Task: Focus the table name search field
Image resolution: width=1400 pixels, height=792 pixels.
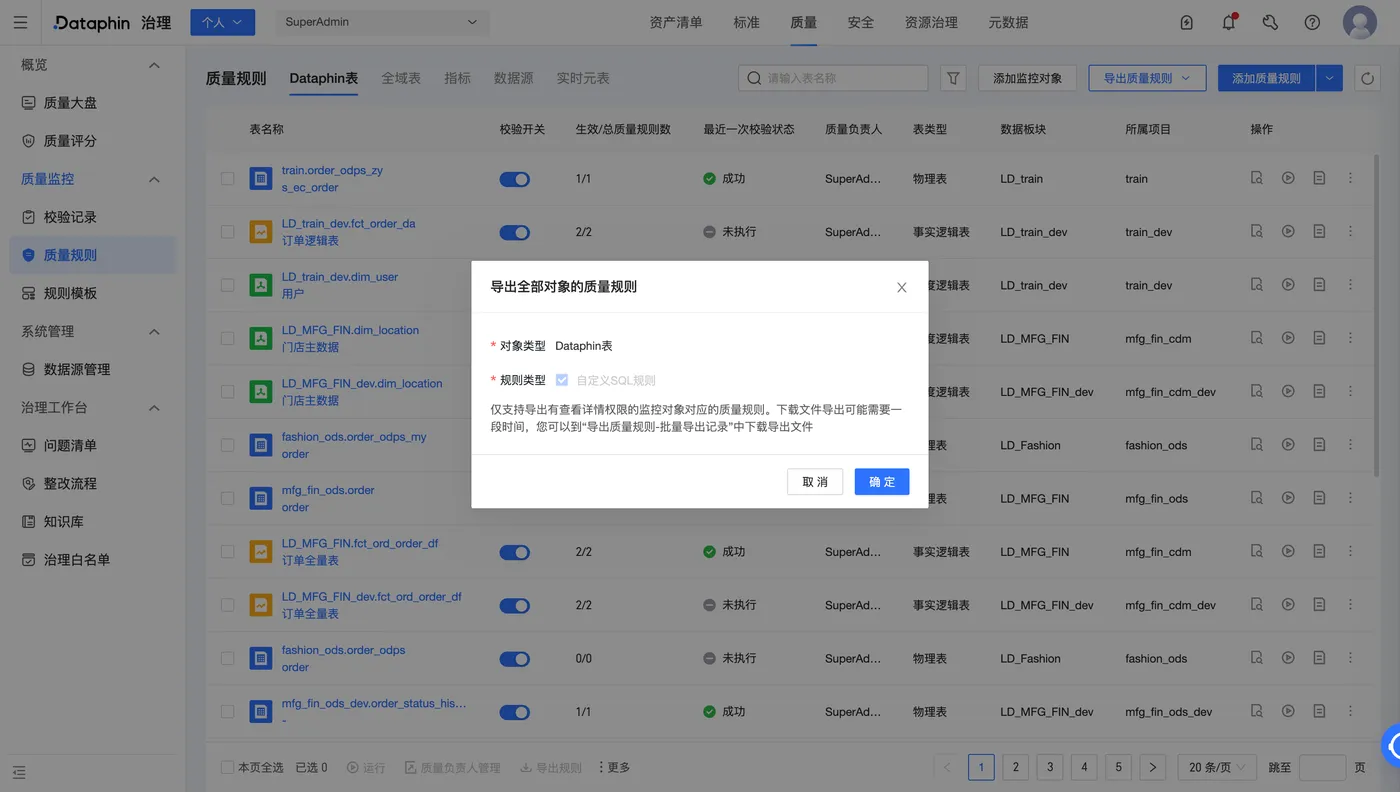Action: [x=833, y=78]
